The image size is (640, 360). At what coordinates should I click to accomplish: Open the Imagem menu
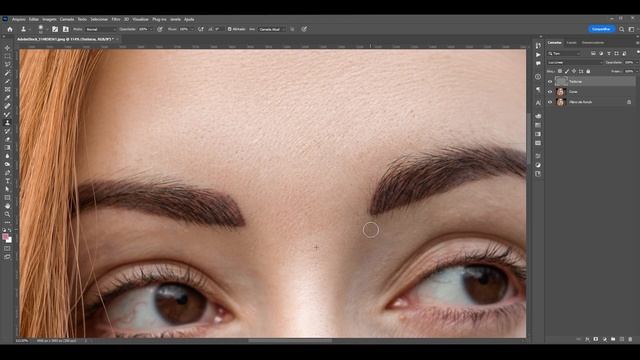[49, 19]
